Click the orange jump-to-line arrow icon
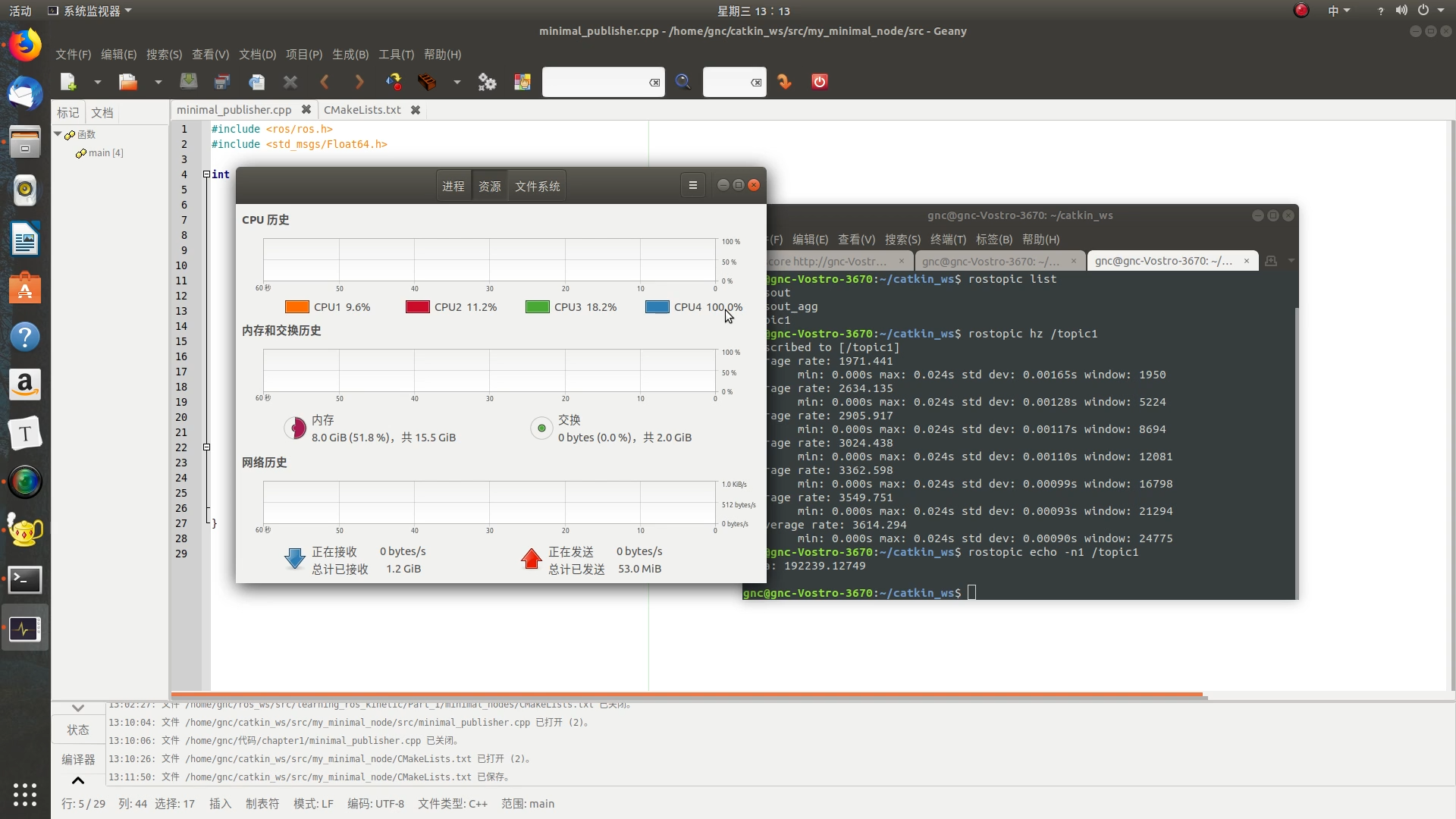Screen dimensions: 1456x819 coord(785,82)
